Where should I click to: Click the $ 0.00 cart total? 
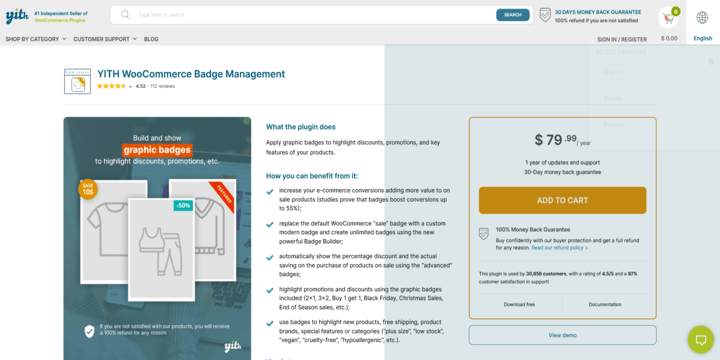point(669,39)
